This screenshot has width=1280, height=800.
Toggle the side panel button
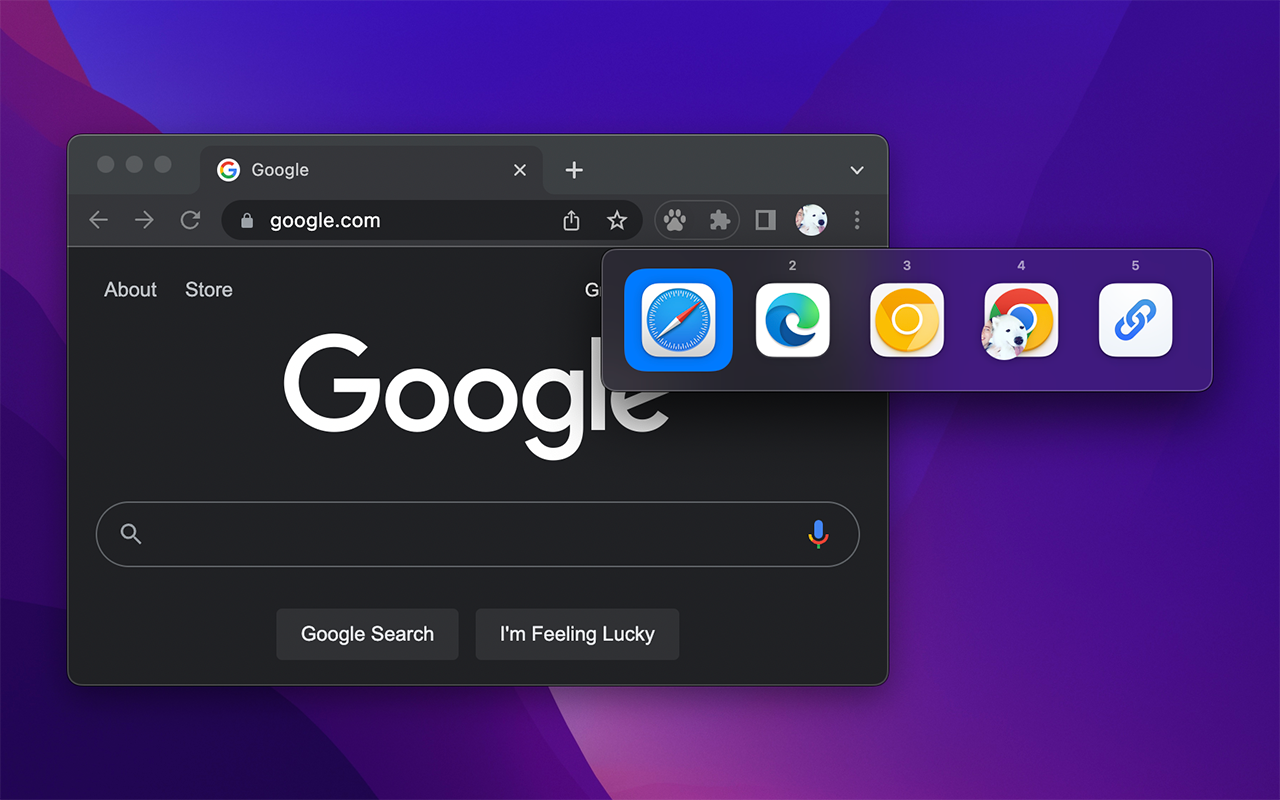click(x=765, y=220)
